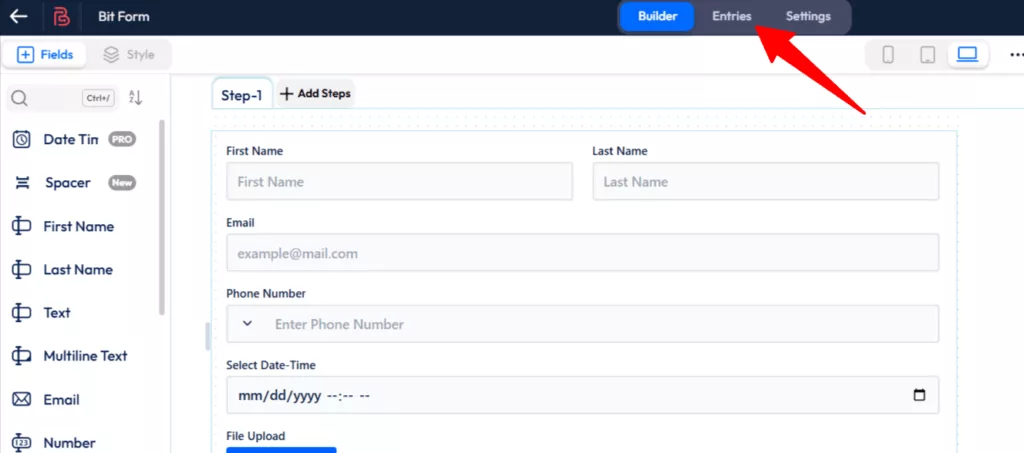Viewport: 1024px width, 453px height.
Task: Select mobile device preview icon
Action: (x=887, y=55)
